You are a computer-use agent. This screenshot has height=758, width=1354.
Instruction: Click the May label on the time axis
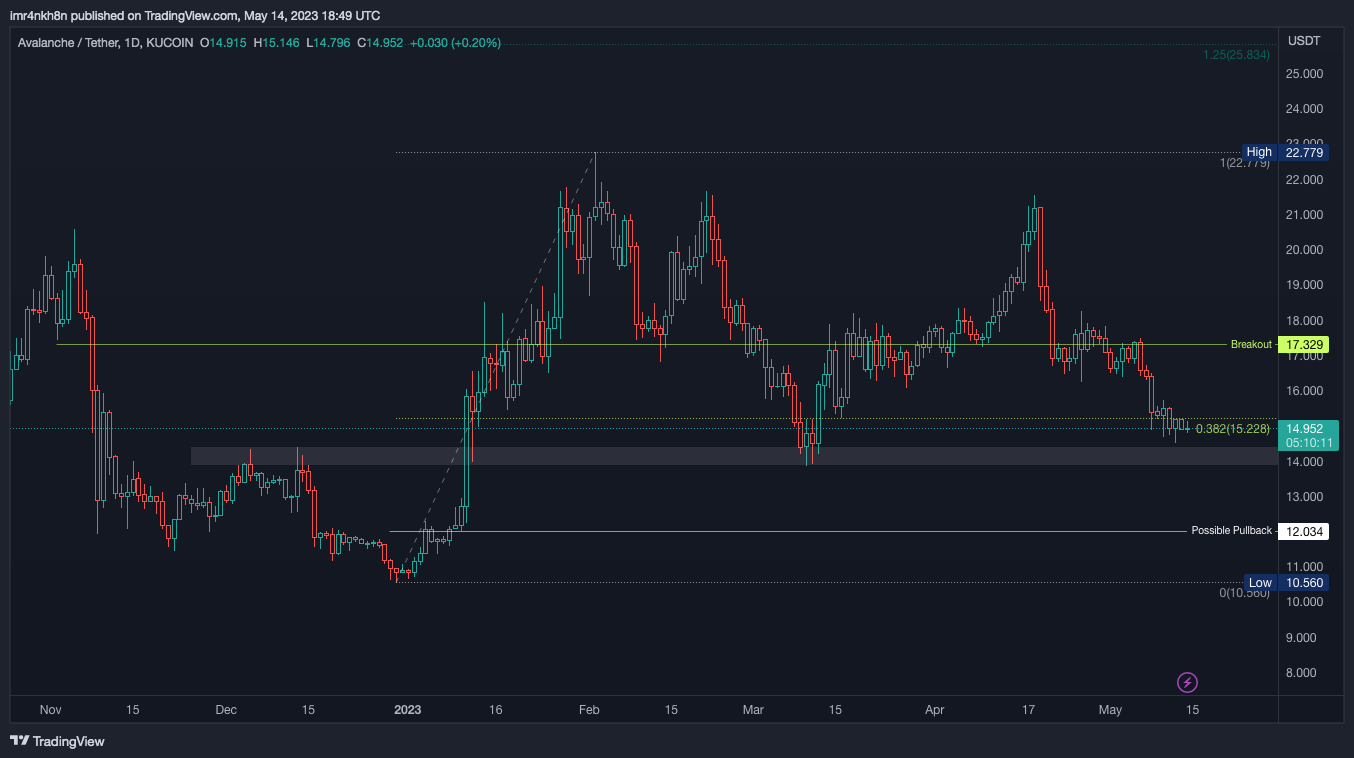tap(1110, 710)
